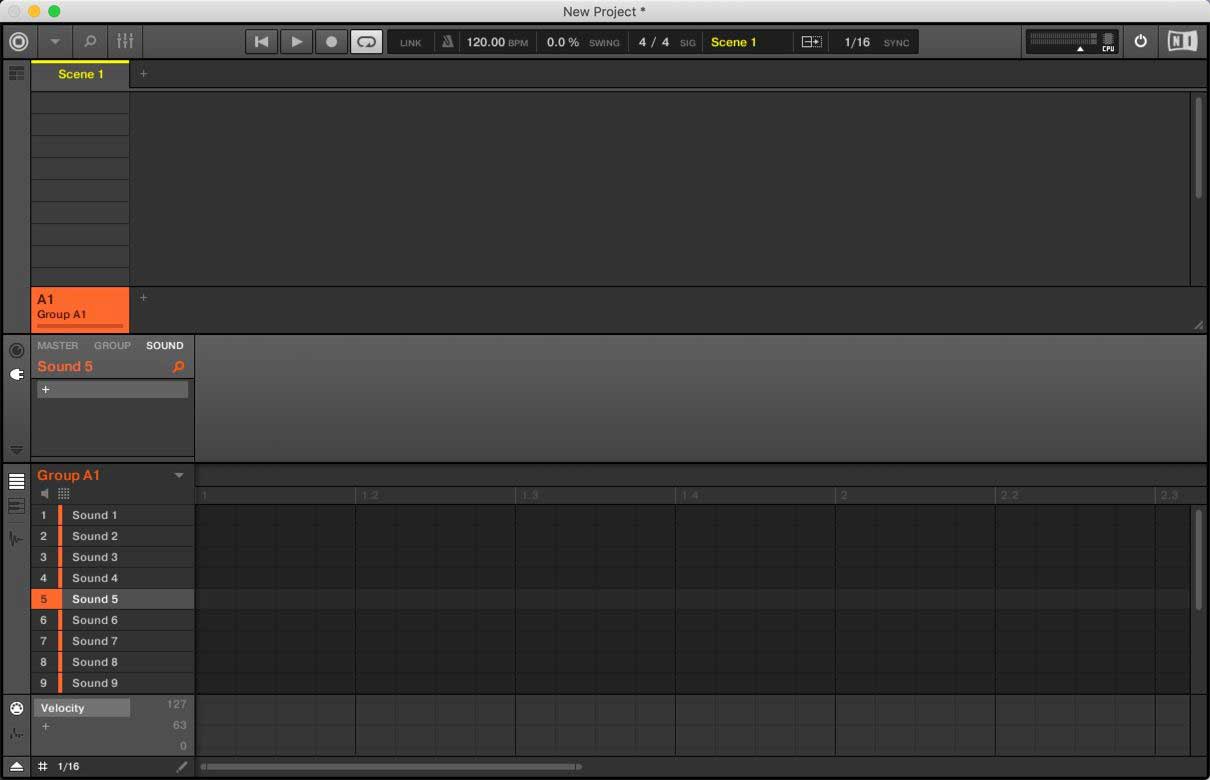
Task: Open the browser with the magnifier icon
Action: (90, 42)
